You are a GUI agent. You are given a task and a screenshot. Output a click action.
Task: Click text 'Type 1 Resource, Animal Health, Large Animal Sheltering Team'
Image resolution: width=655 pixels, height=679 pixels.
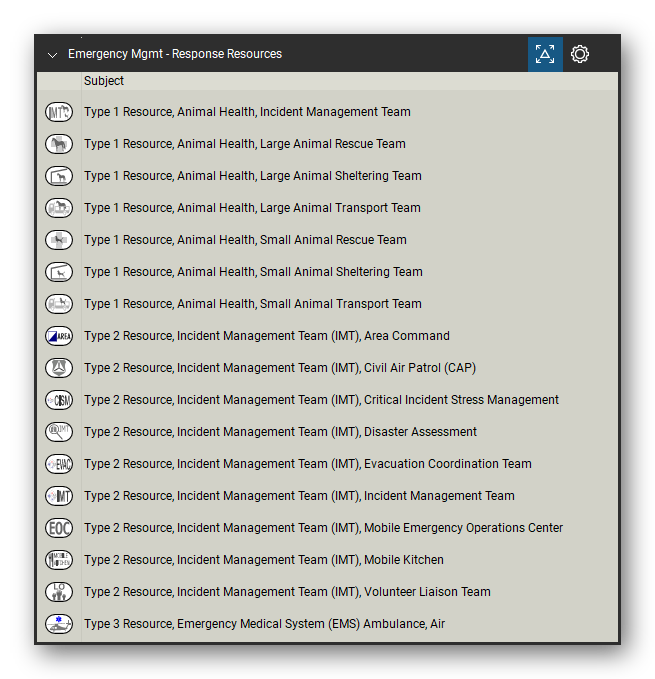(253, 176)
